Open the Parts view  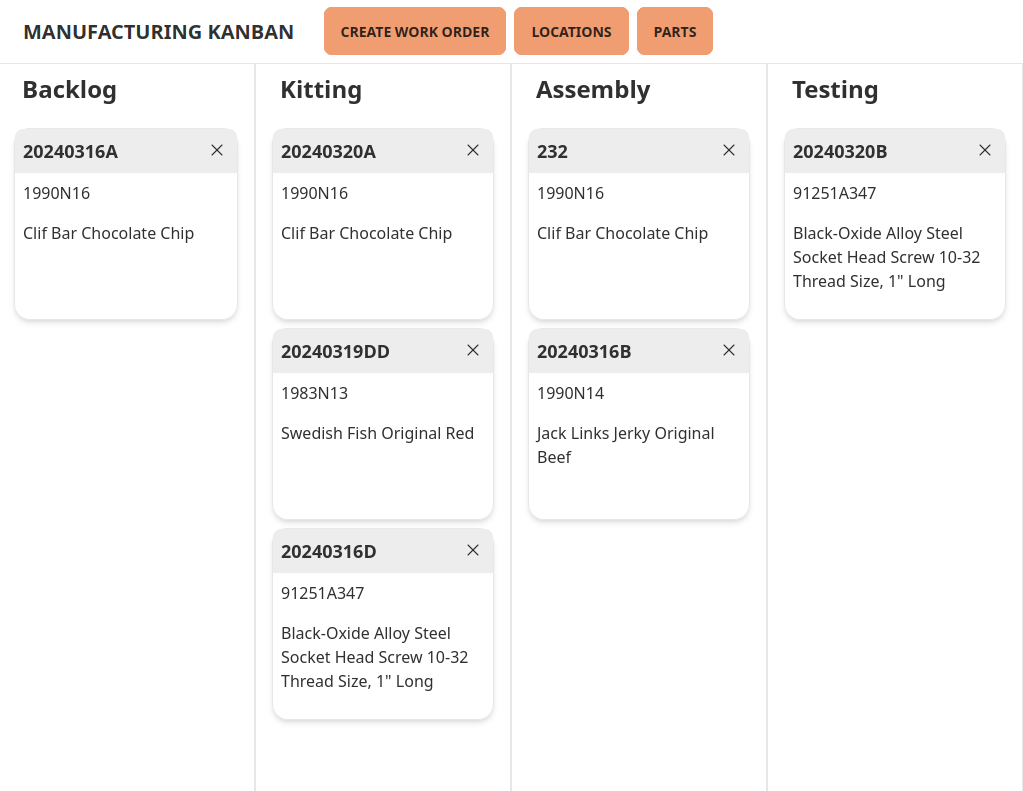674,31
